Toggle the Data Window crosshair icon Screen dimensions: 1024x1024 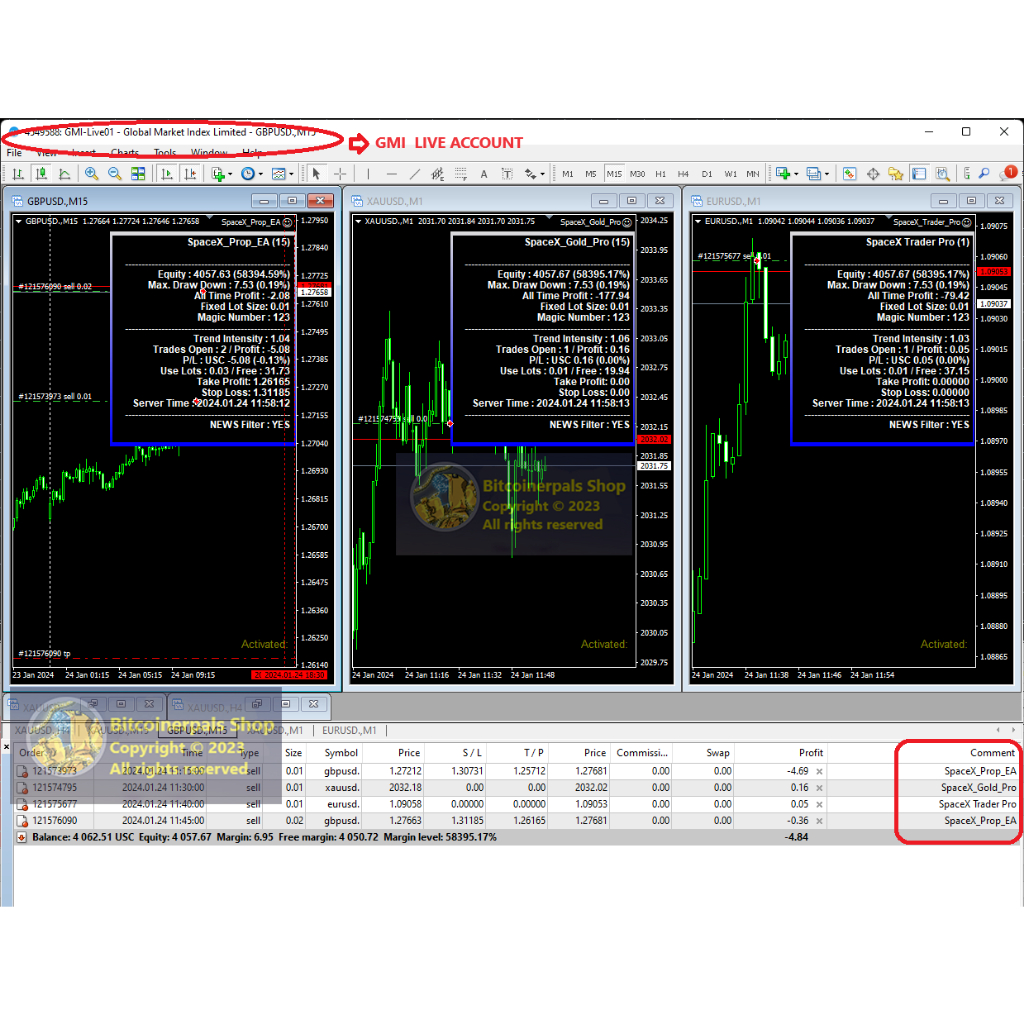[x=873, y=174]
